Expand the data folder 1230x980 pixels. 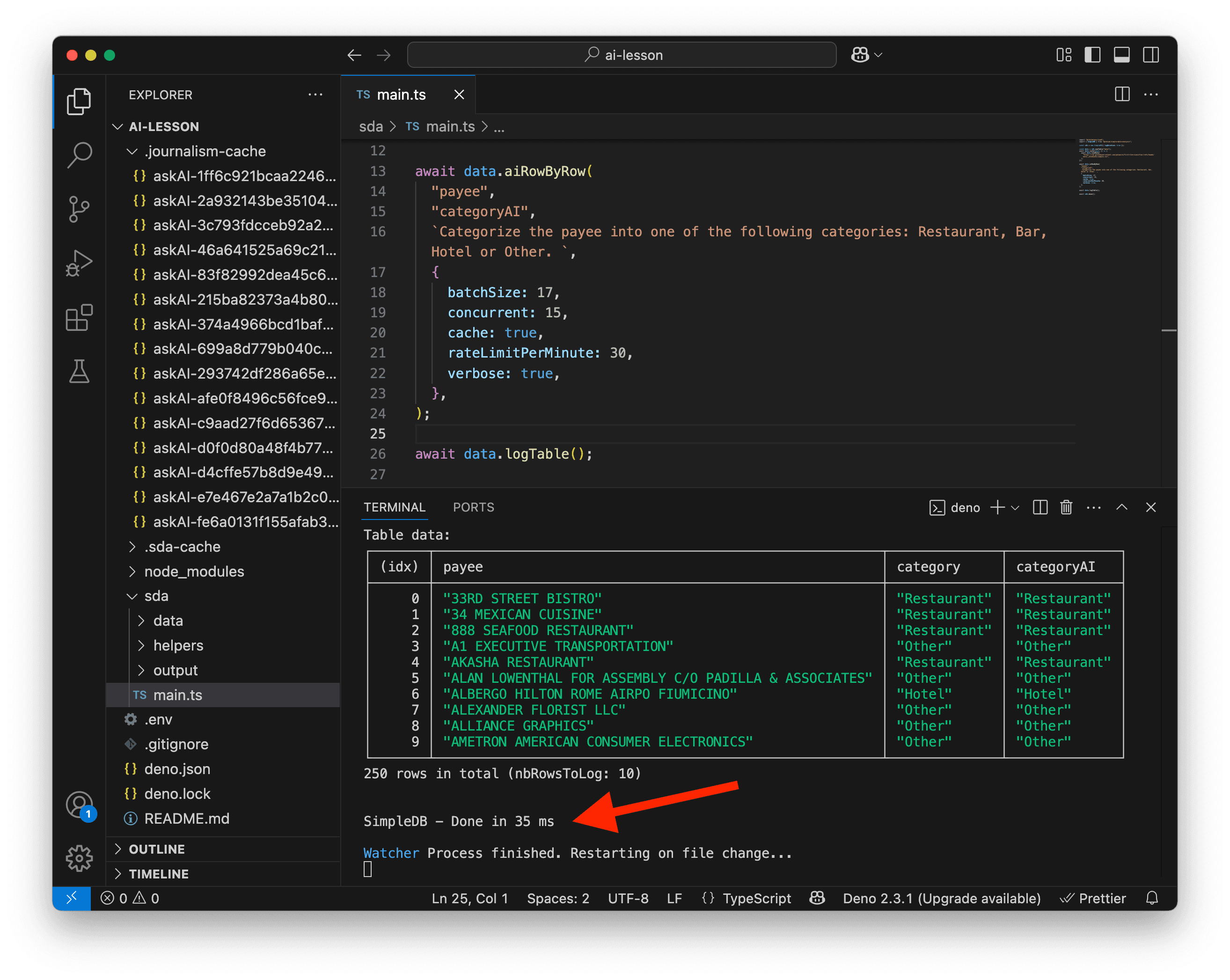pos(141,621)
